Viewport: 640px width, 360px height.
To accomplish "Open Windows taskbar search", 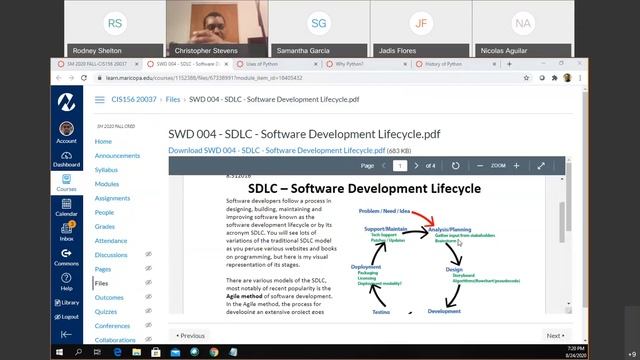I will (78, 352).
